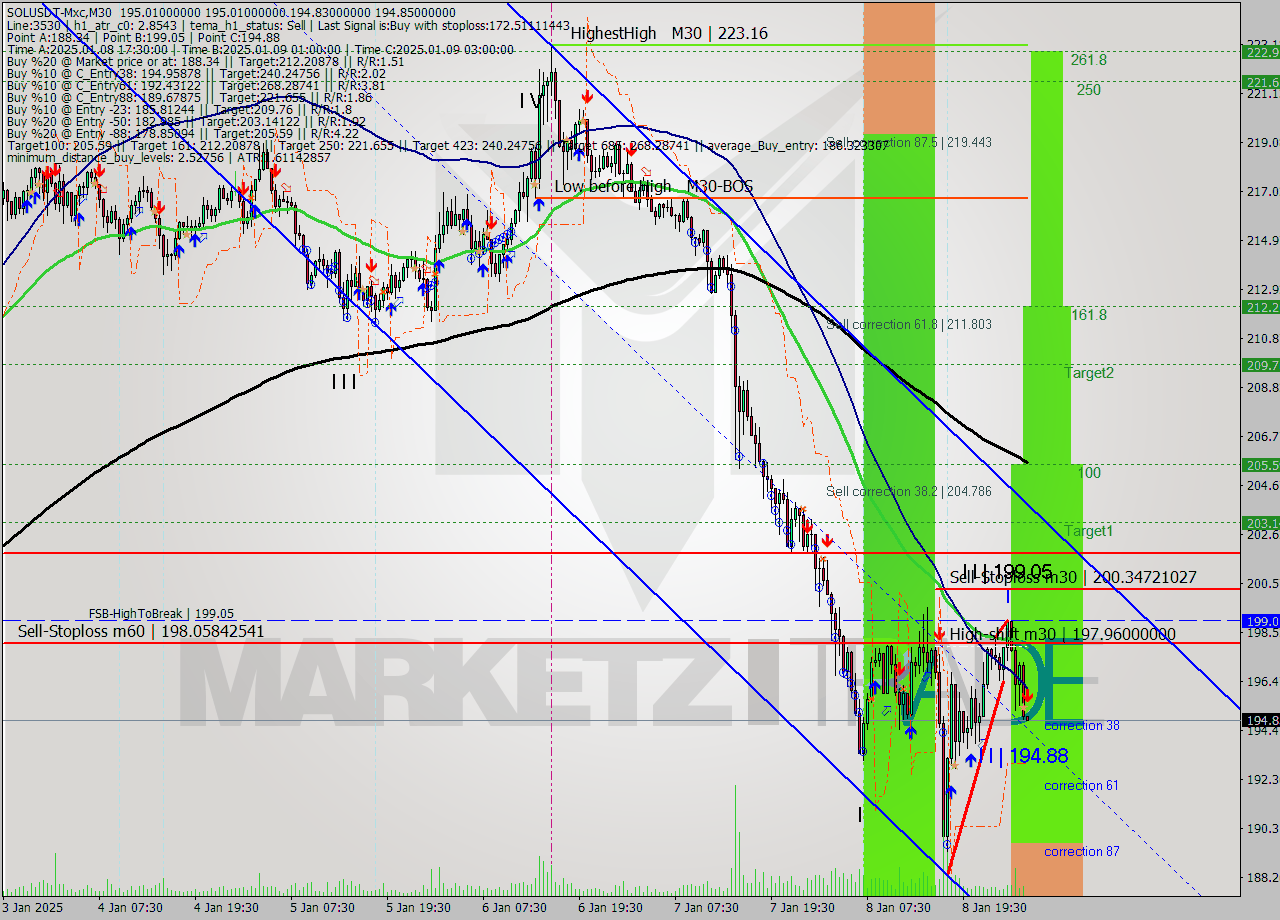Click the 3 Jan 2025 date label

click(x=32, y=908)
